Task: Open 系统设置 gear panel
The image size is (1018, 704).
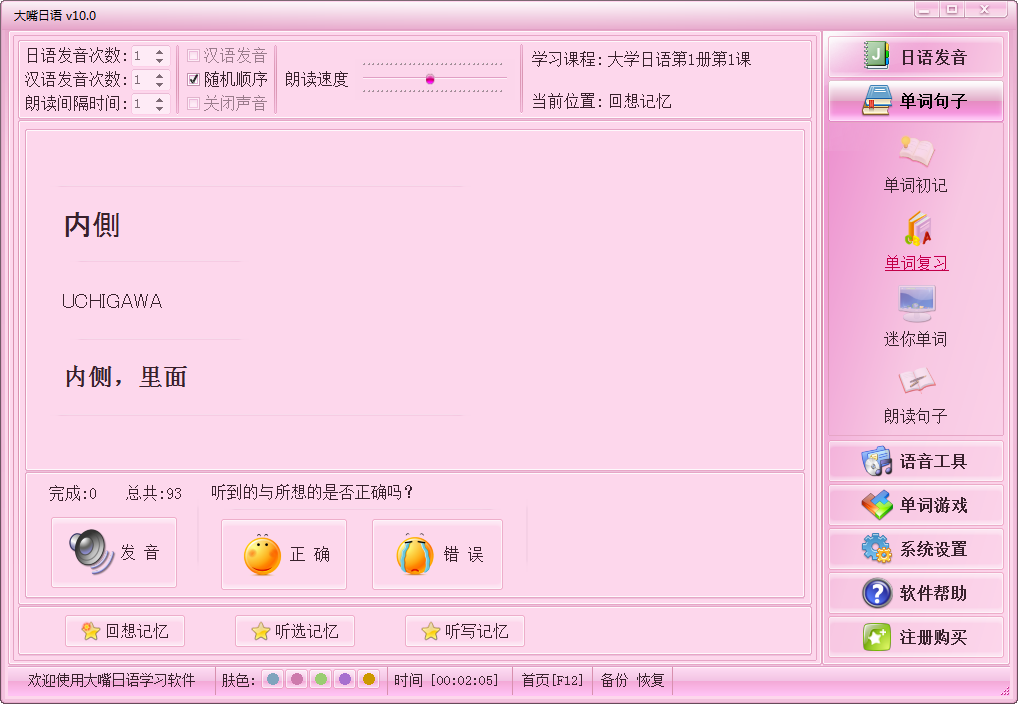Action: tap(915, 549)
